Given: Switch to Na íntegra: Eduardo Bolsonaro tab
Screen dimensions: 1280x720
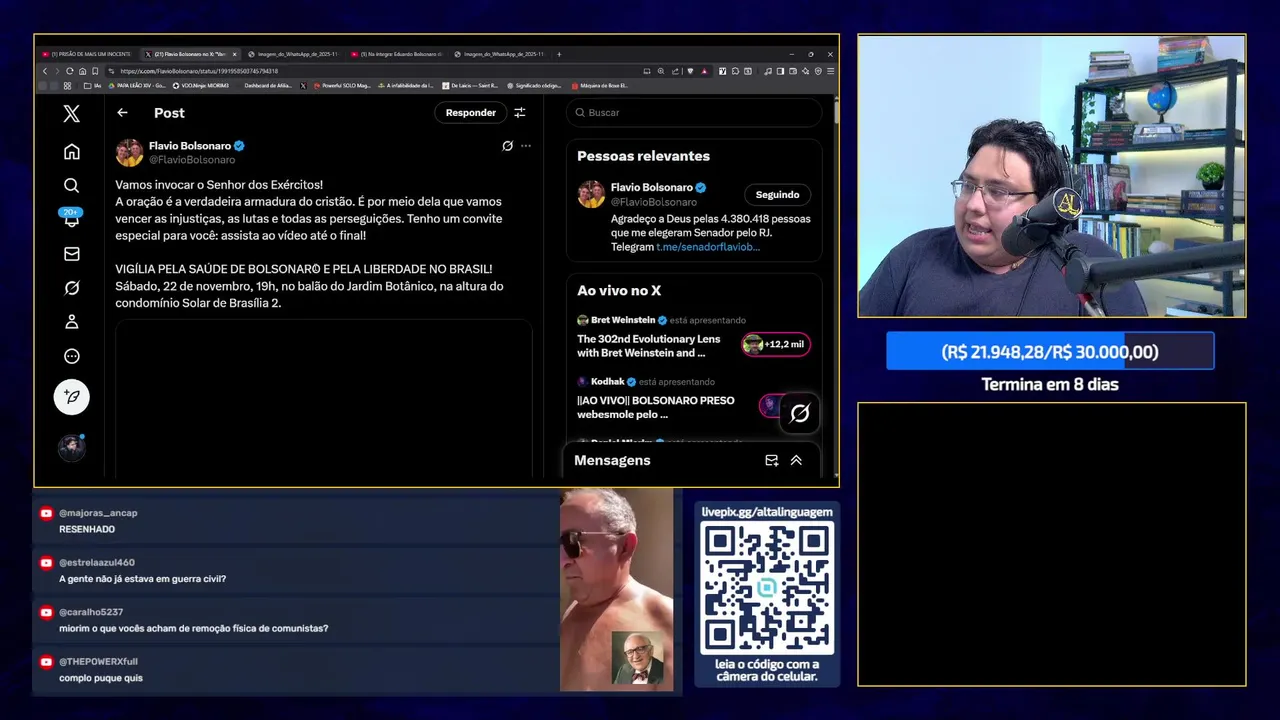Looking at the screenshot, I should tap(397, 54).
